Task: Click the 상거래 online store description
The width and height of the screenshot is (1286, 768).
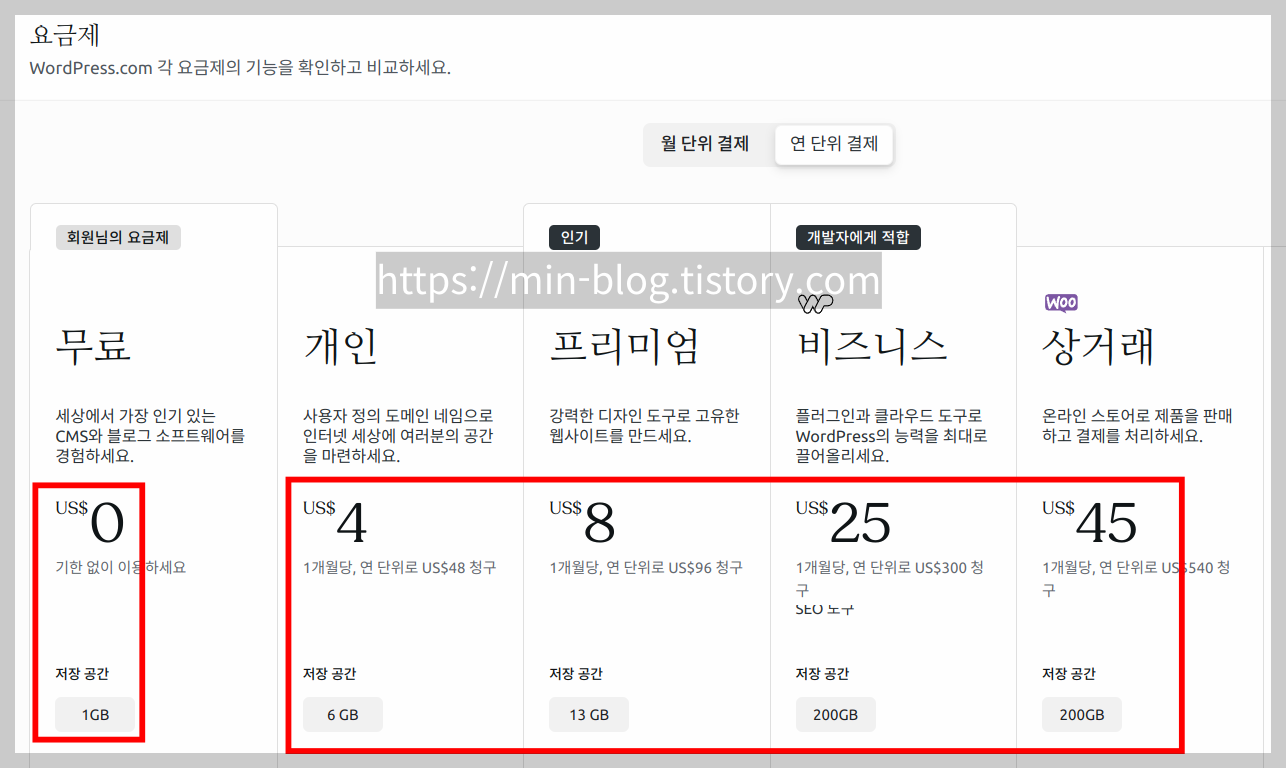Action: [1138, 425]
